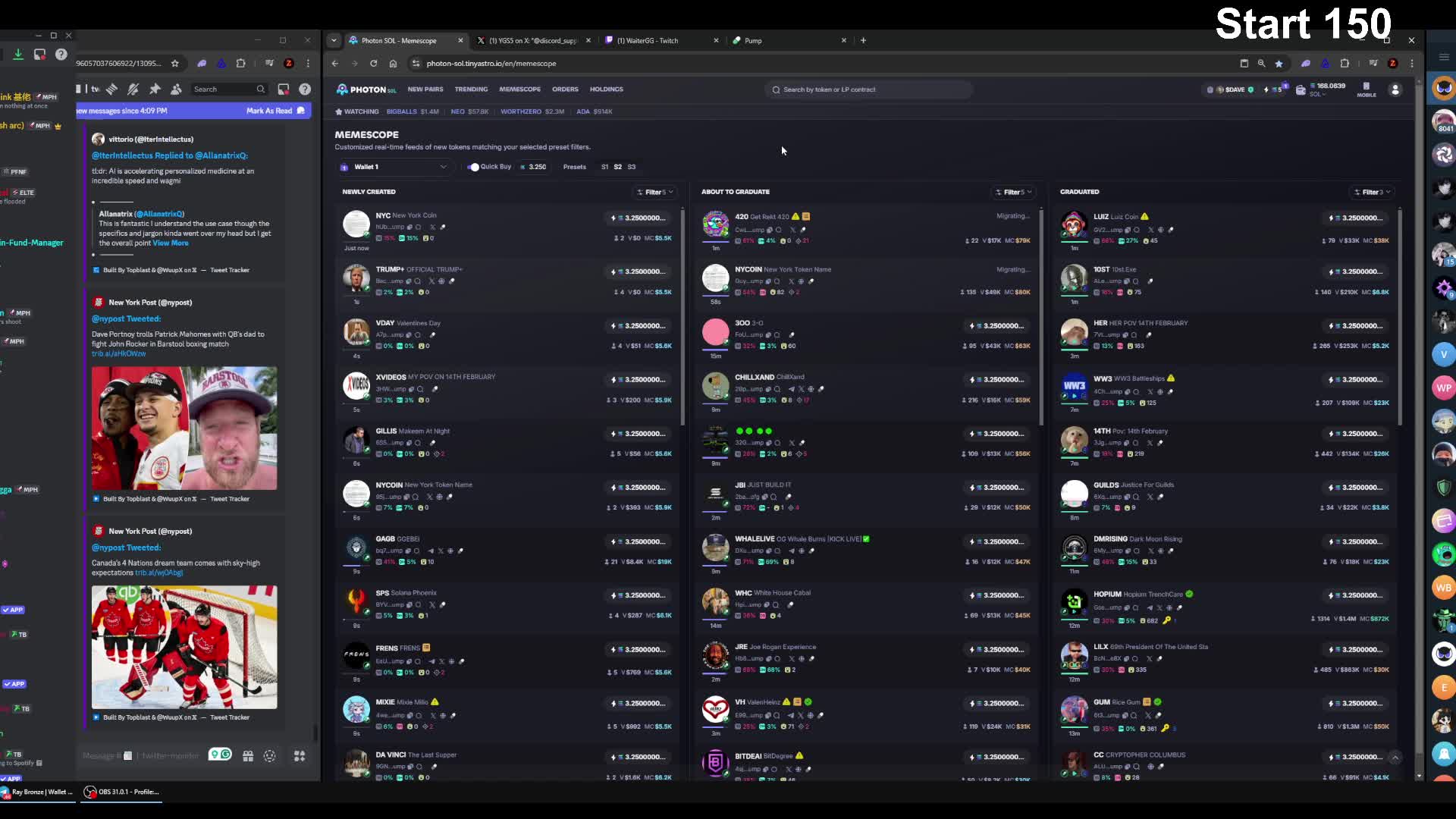Switch to the Pump browser tab
1456x819 pixels.
click(789, 40)
